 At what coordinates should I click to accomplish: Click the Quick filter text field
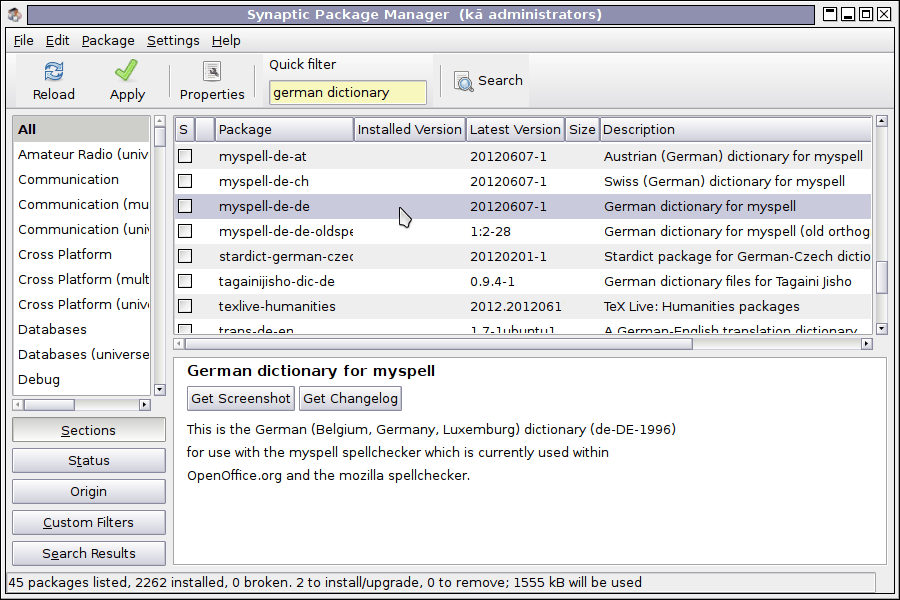pyautogui.click(x=347, y=92)
